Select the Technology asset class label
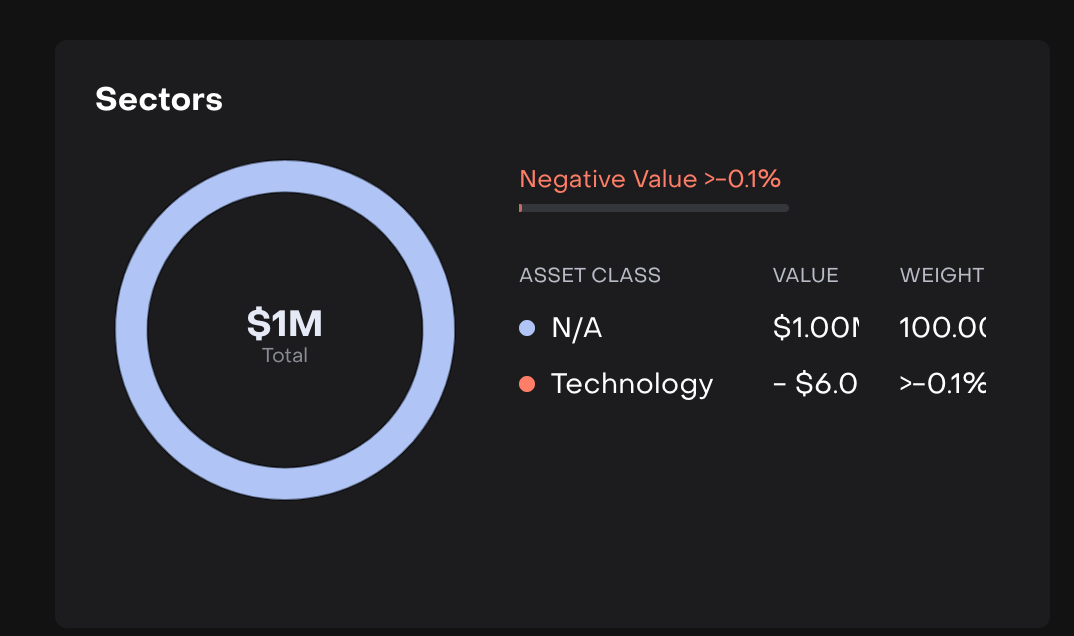Screen dimensions: 1074x636 (x=632, y=384)
